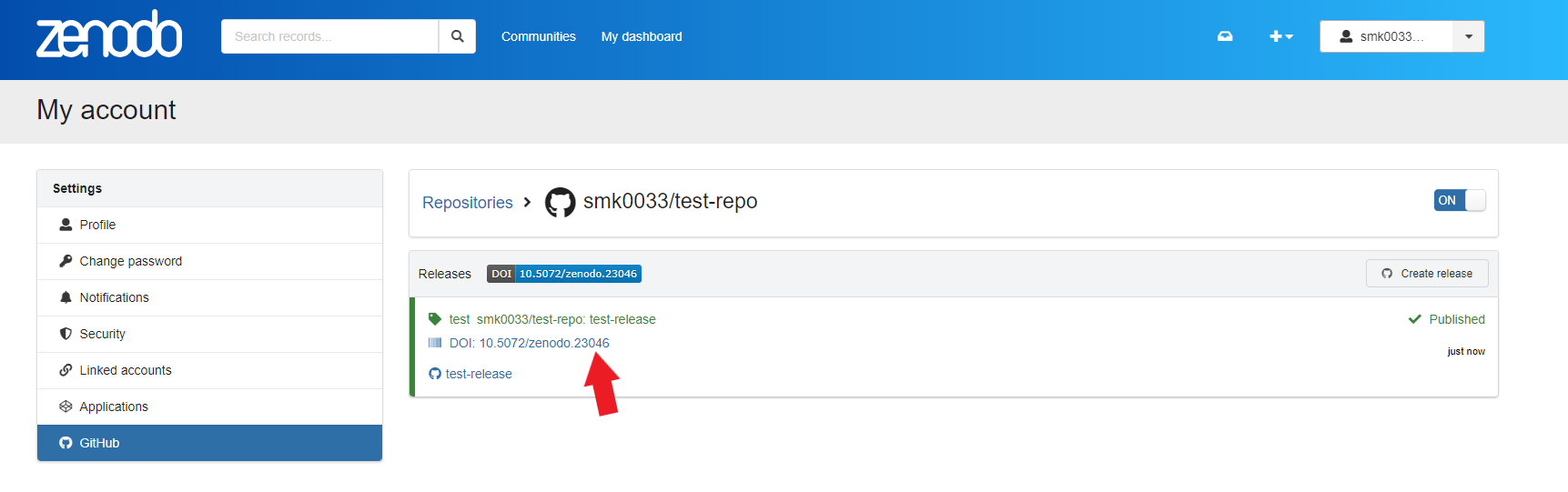Image resolution: width=1568 pixels, height=492 pixels.
Task: Click the Create release button
Action: (1427, 274)
